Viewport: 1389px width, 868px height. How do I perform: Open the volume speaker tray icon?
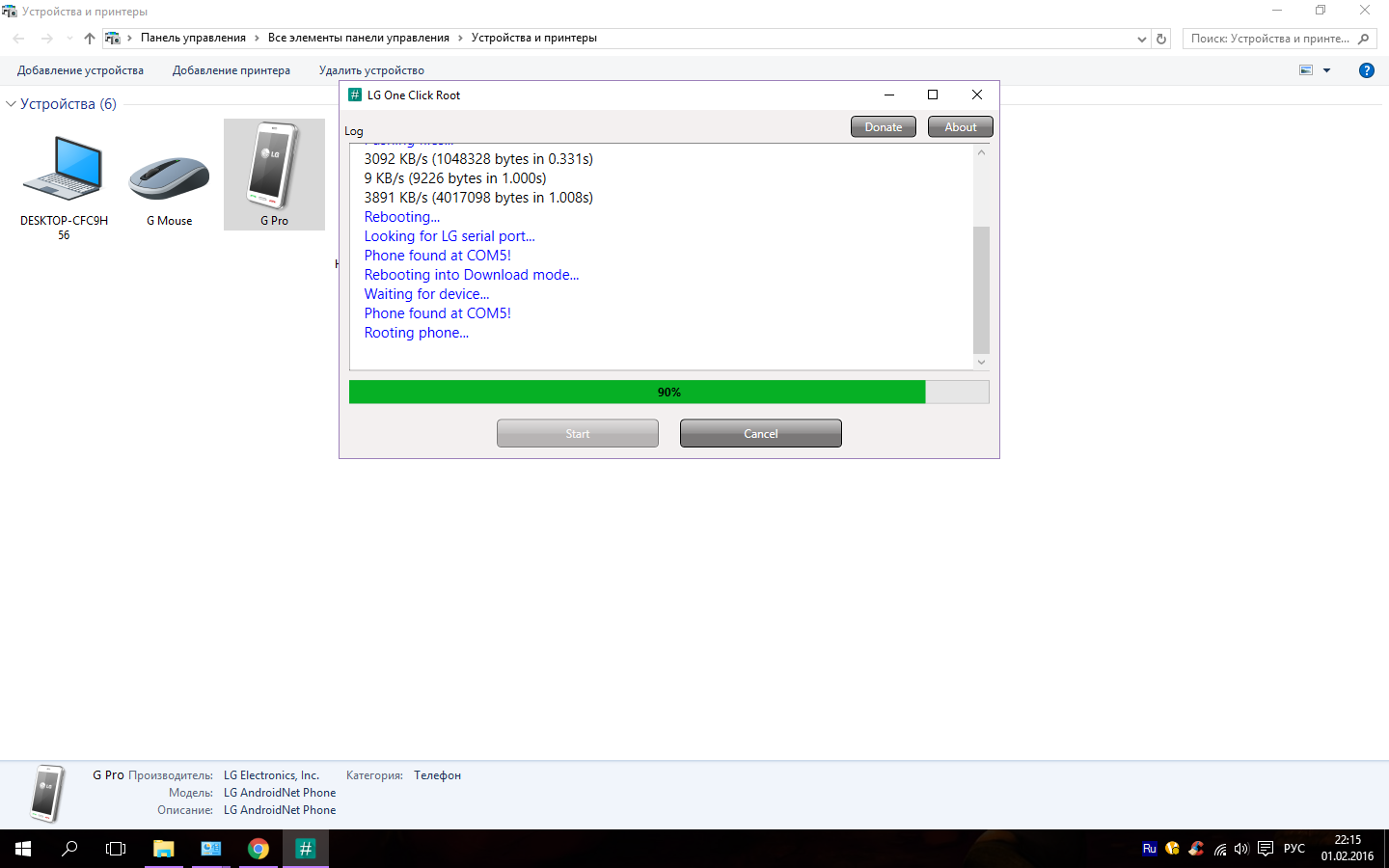[x=1241, y=850]
